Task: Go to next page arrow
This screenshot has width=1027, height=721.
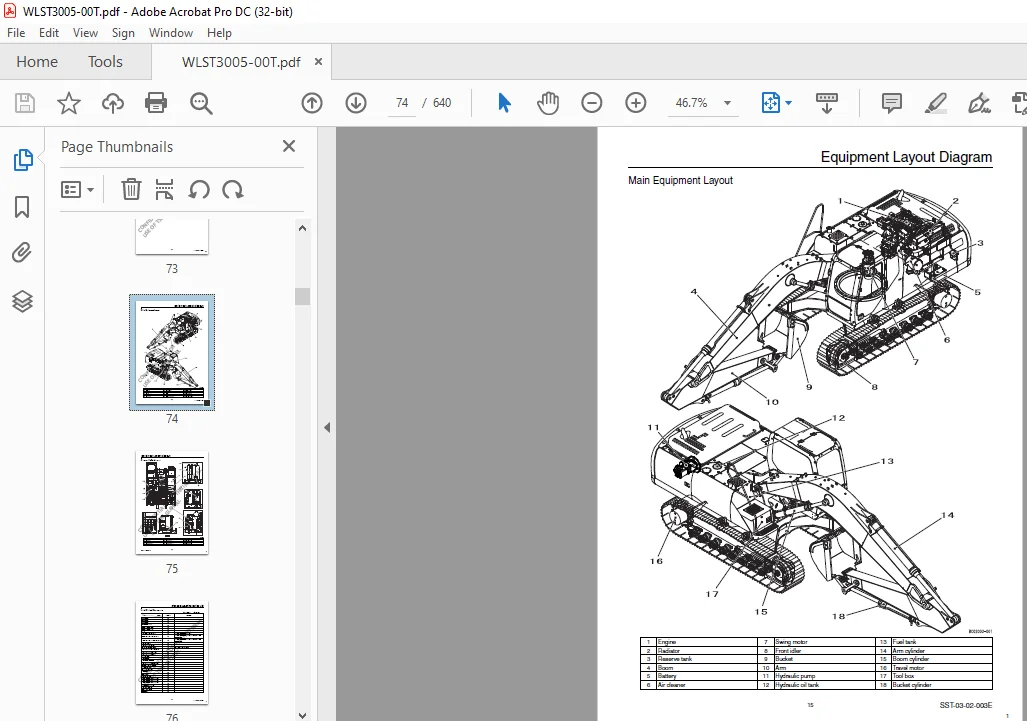Action: click(x=356, y=103)
